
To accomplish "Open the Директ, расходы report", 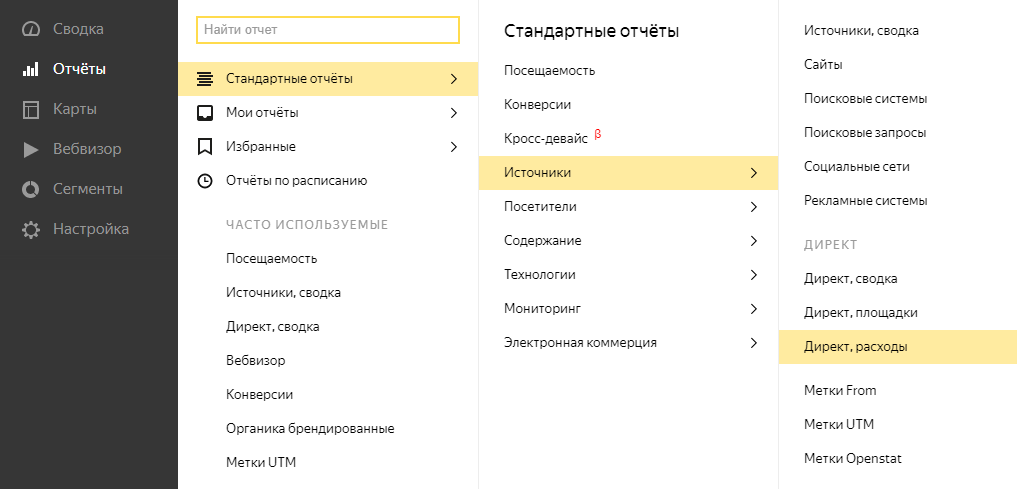I will 855,347.
